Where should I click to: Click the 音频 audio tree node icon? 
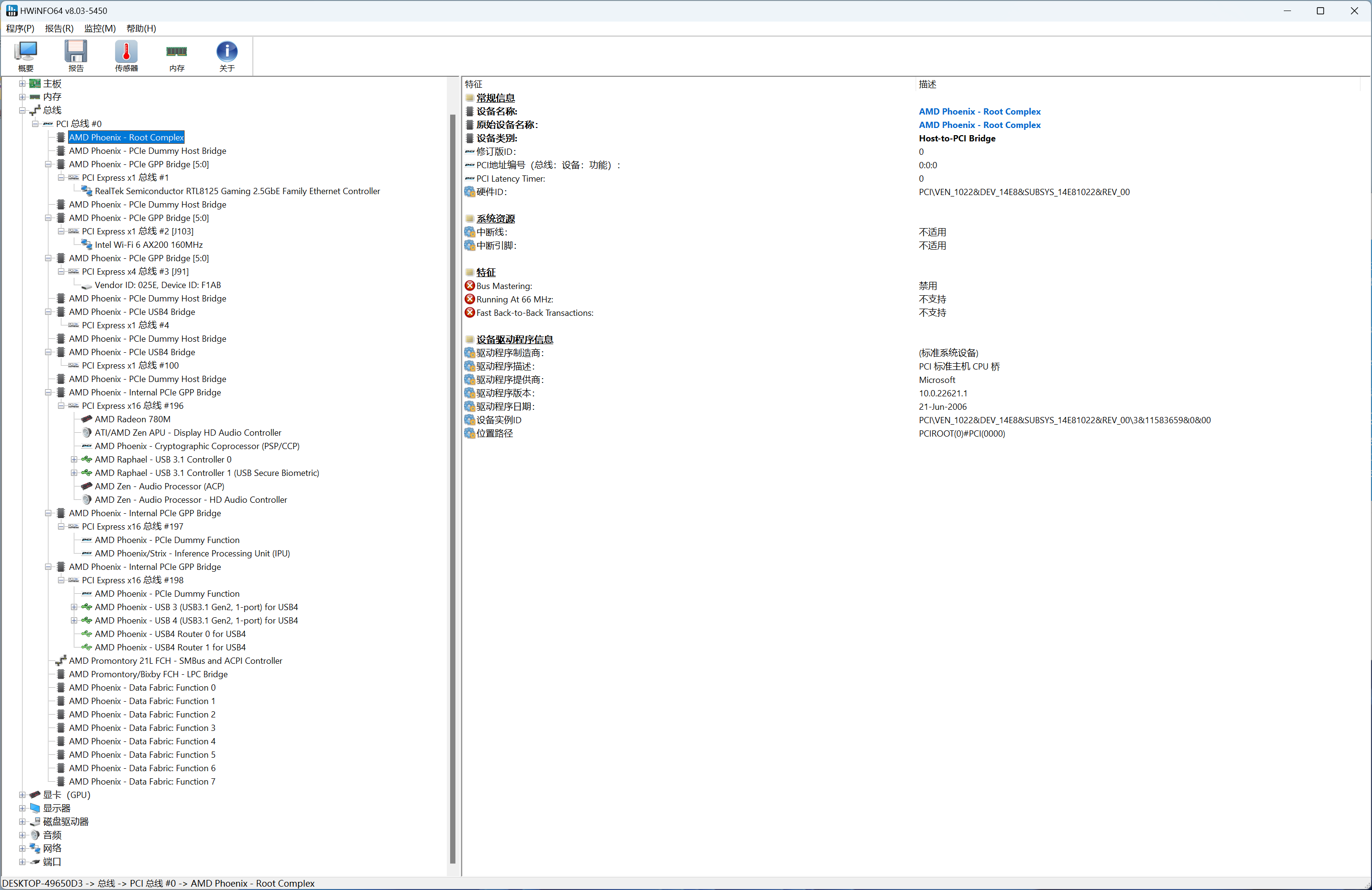35,835
